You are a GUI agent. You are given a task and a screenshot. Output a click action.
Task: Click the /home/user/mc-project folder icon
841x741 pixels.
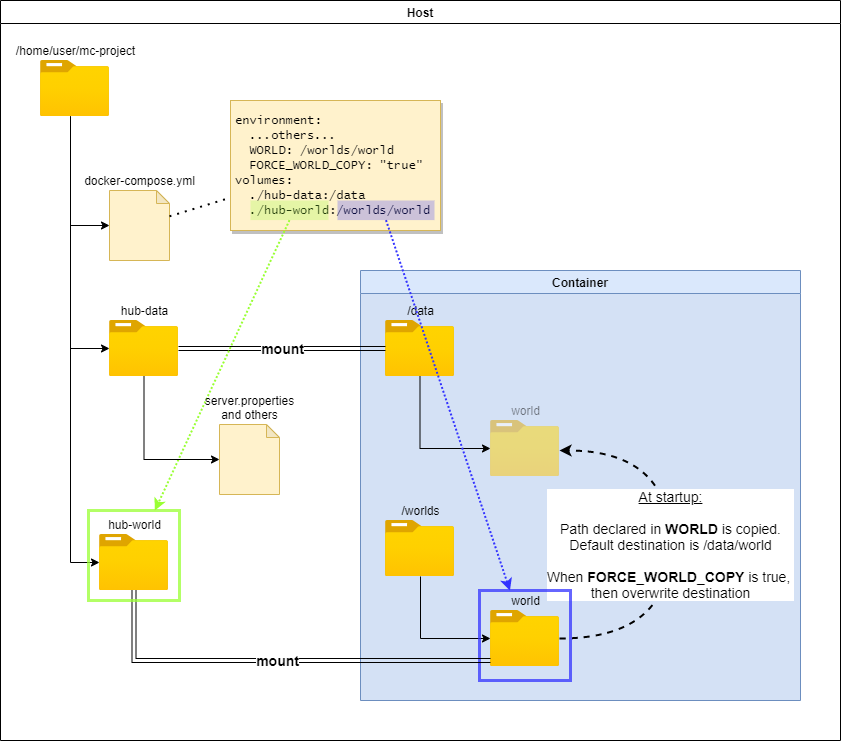click(x=74, y=88)
